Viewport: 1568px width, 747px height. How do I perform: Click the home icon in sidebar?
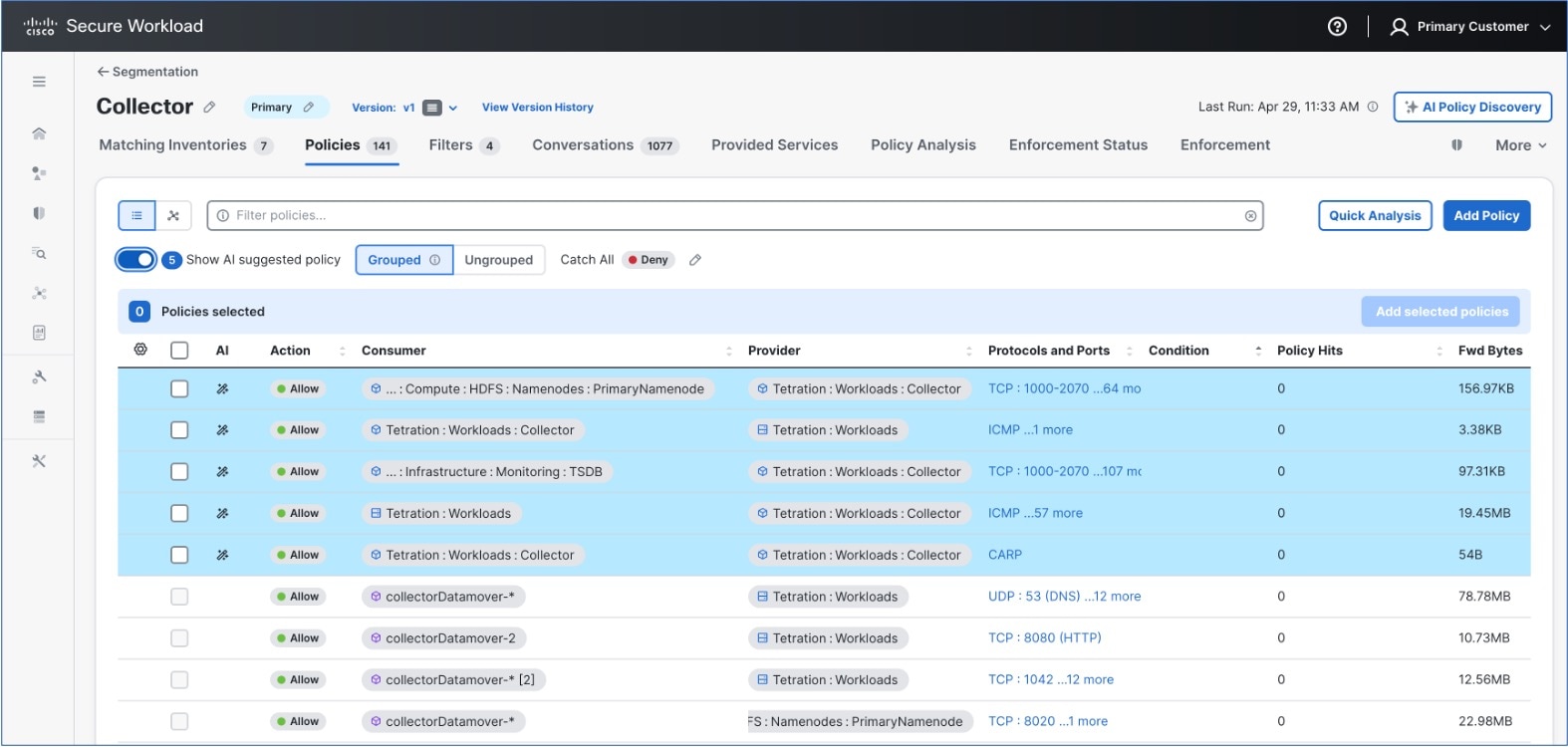click(x=39, y=133)
